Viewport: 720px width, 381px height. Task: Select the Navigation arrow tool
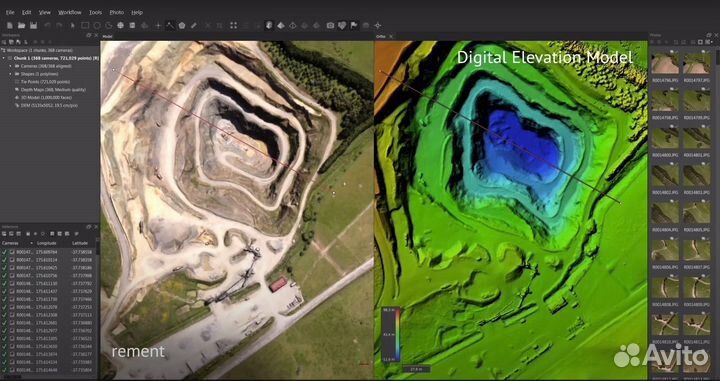[x=73, y=26]
